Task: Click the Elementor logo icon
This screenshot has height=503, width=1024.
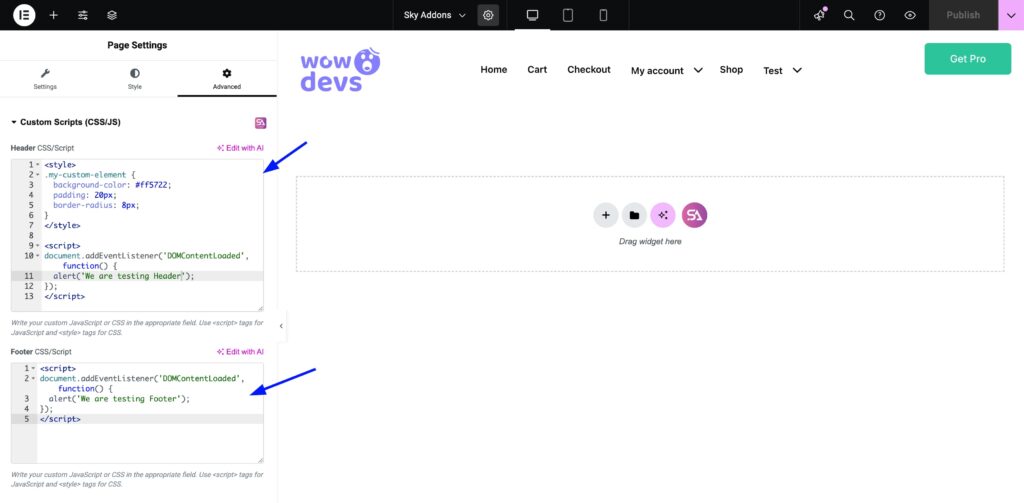Action: 24,14
